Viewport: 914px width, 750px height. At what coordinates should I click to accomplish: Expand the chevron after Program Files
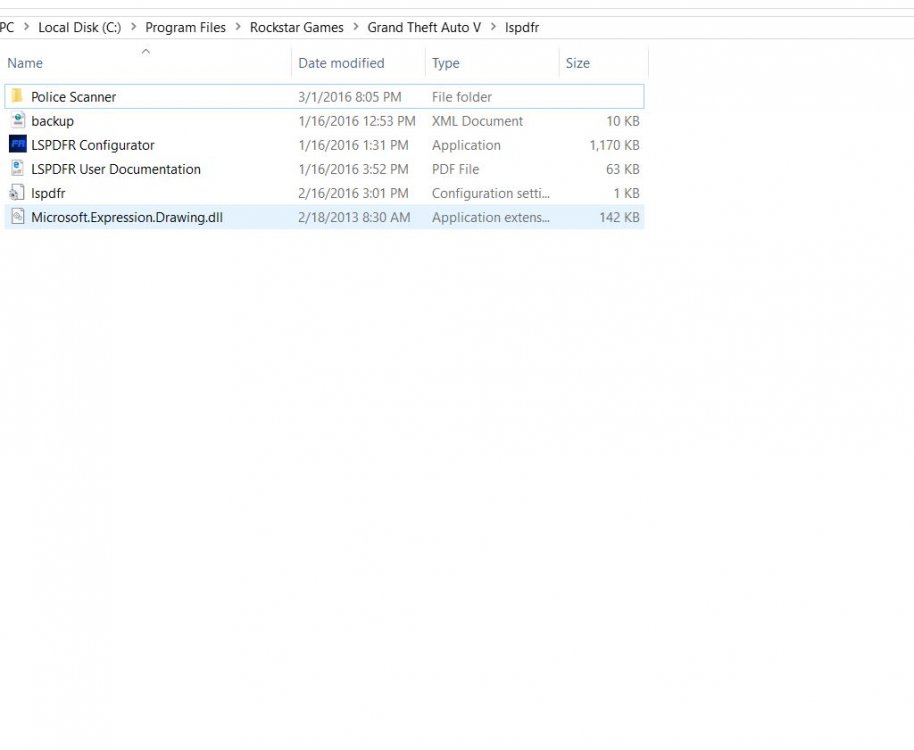coord(238,27)
